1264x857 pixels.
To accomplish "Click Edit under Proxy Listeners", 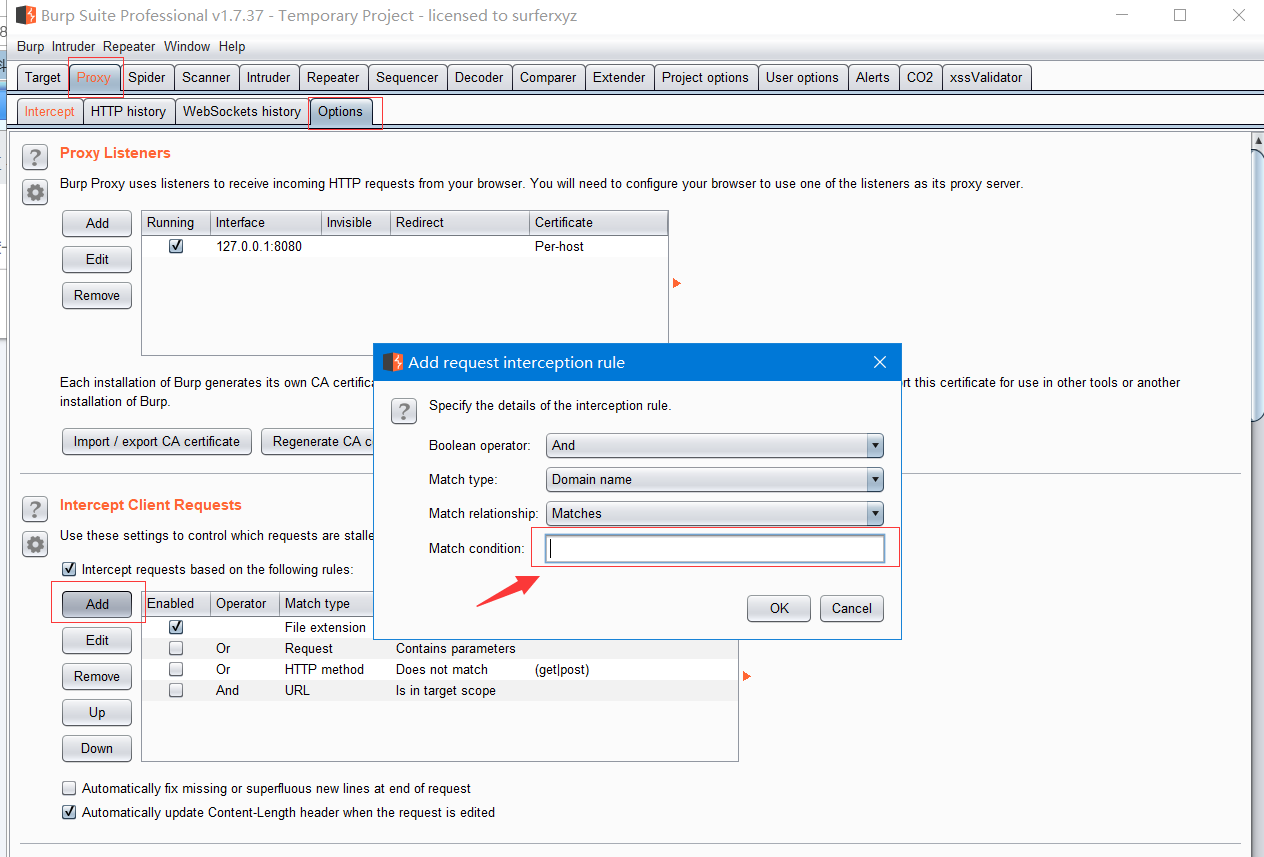I will tap(97, 259).
